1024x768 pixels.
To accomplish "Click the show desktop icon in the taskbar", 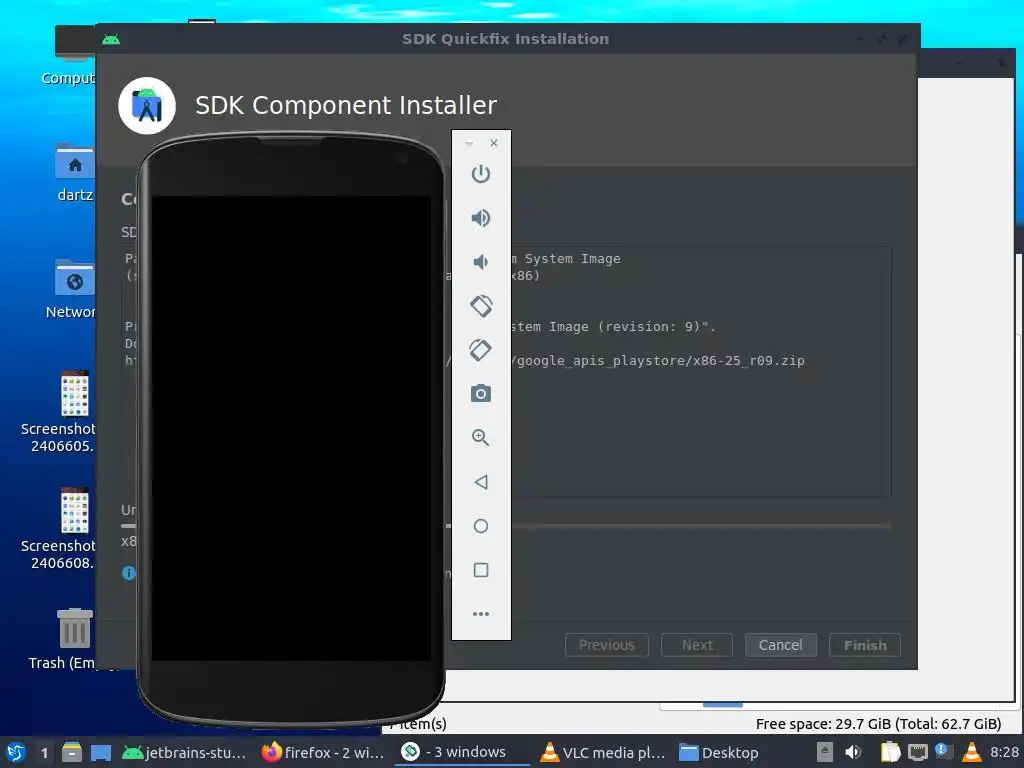I will click(x=101, y=752).
